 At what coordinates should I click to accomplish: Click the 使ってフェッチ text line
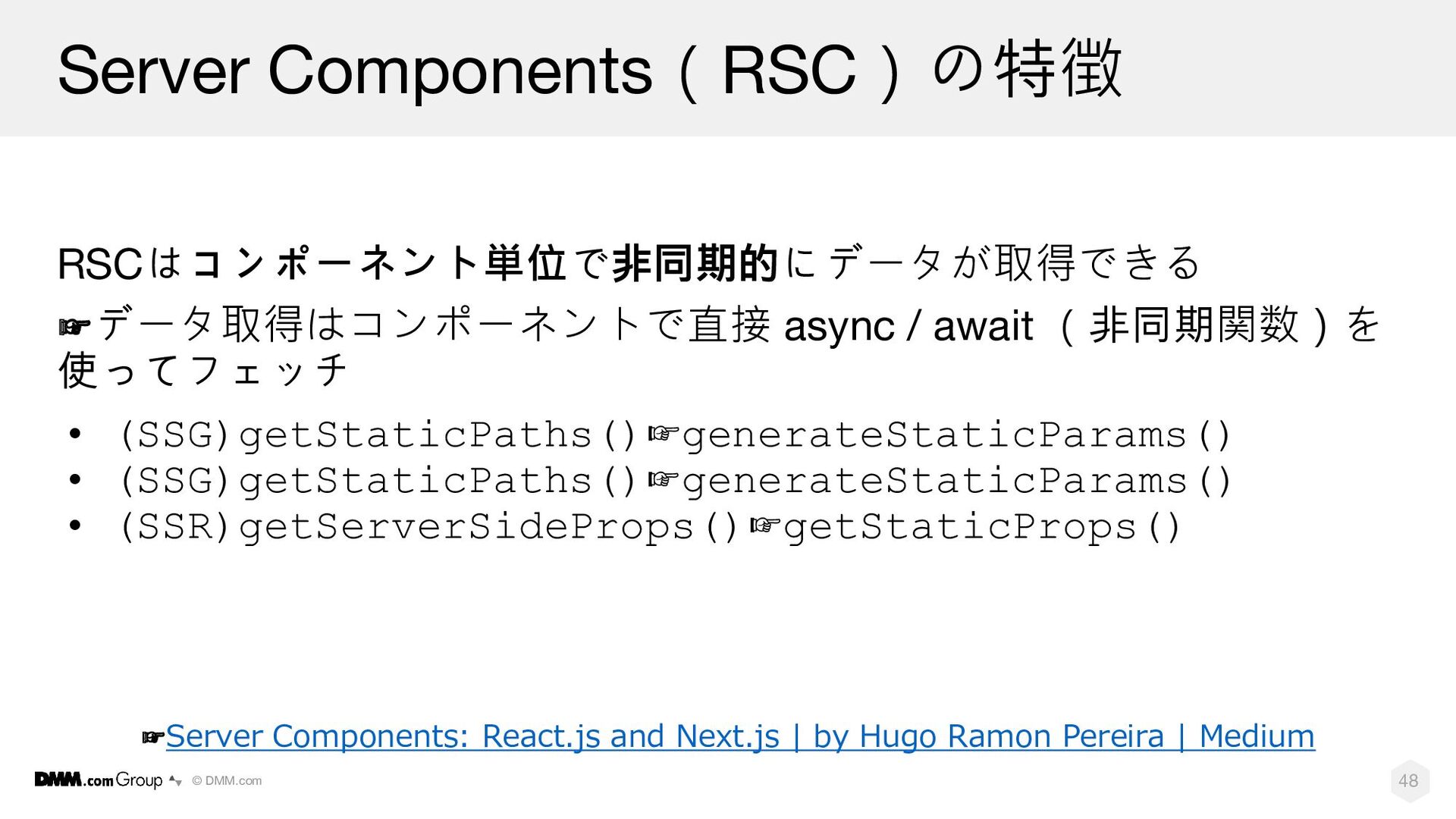[202, 371]
